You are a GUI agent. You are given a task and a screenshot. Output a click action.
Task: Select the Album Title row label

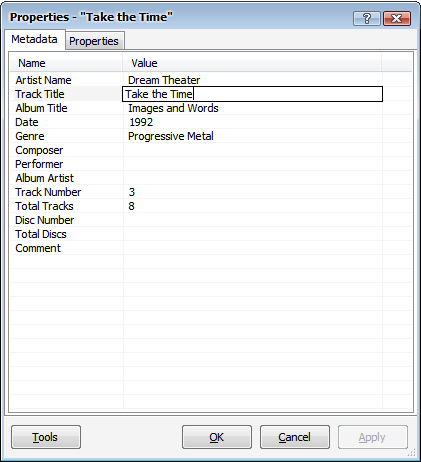[x=41, y=108]
